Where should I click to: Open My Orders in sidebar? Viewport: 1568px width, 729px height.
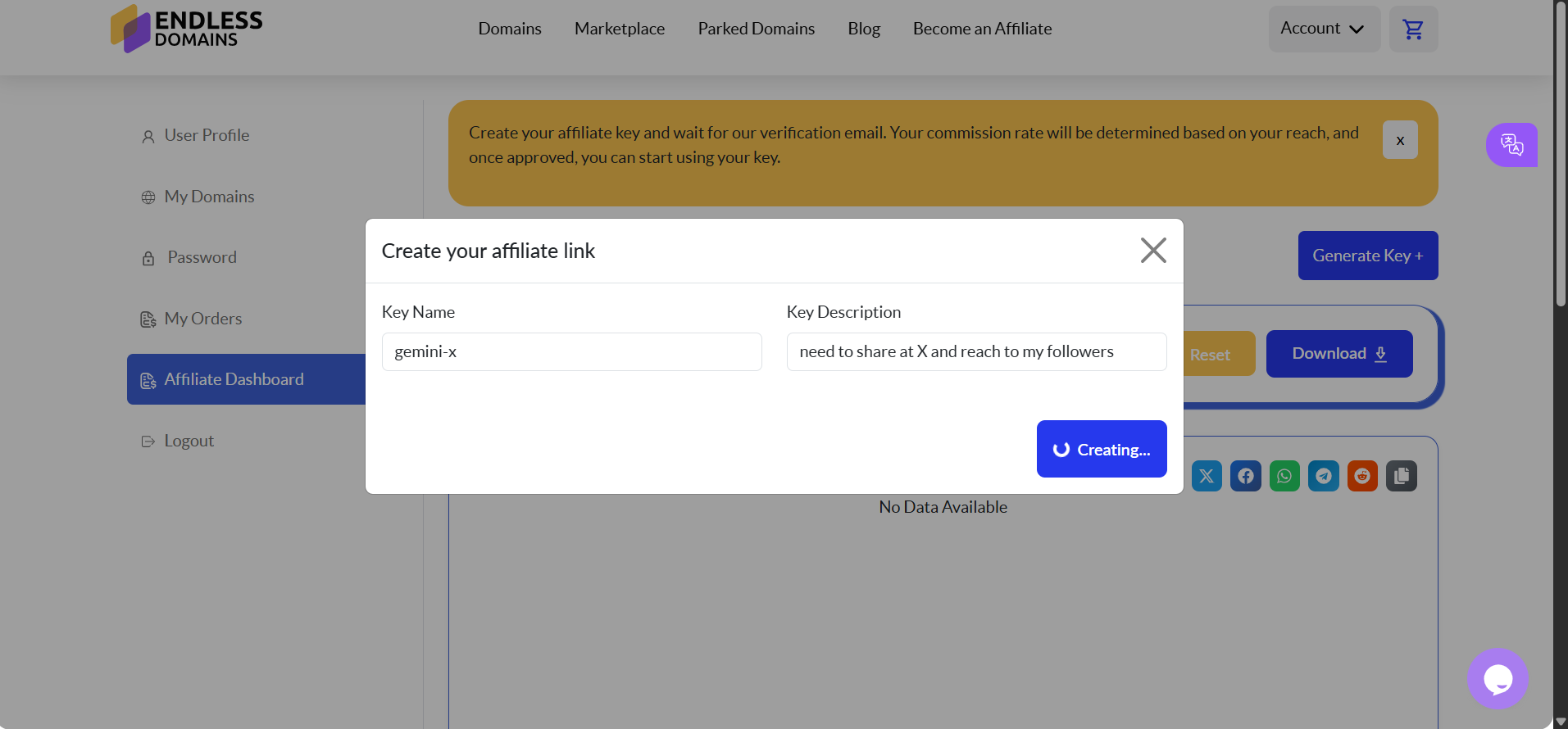point(202,319)
